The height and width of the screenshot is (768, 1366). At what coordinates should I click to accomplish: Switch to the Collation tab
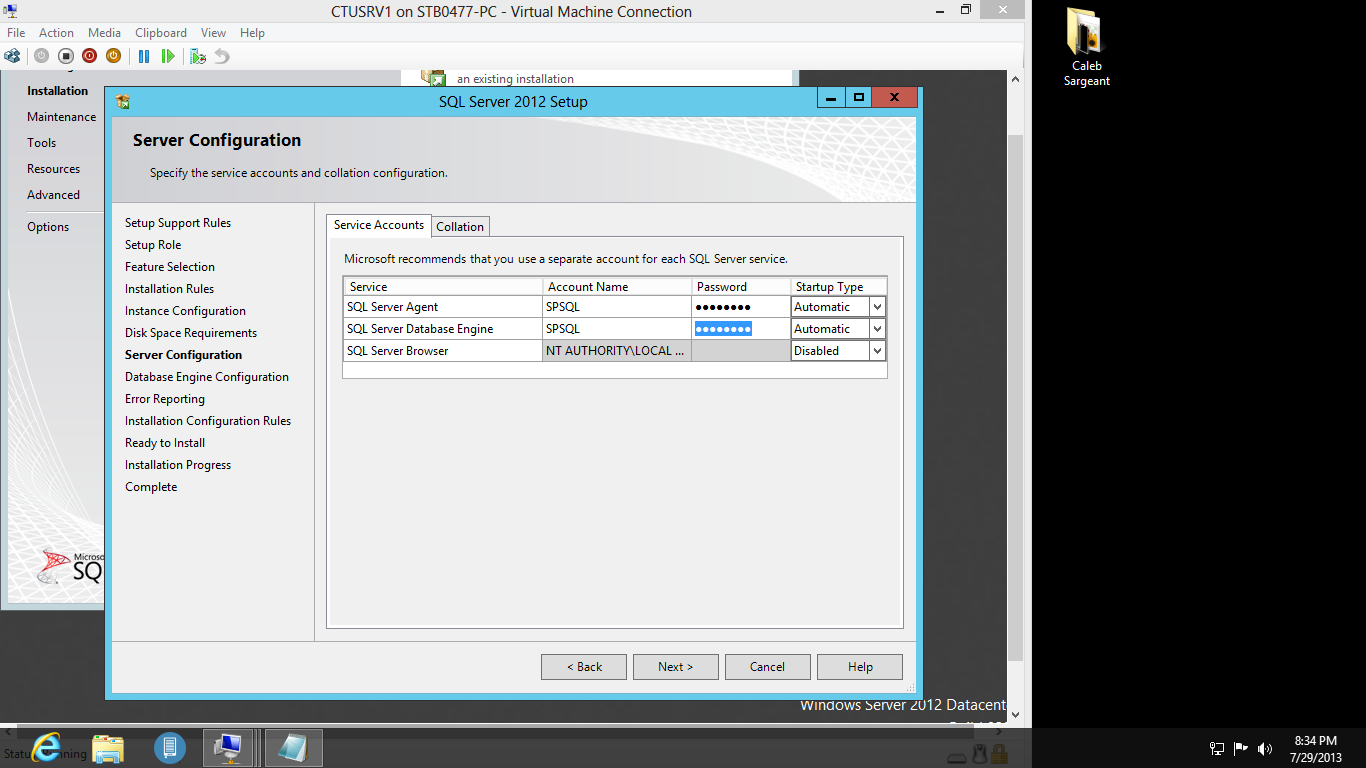(x=460, y=226)
